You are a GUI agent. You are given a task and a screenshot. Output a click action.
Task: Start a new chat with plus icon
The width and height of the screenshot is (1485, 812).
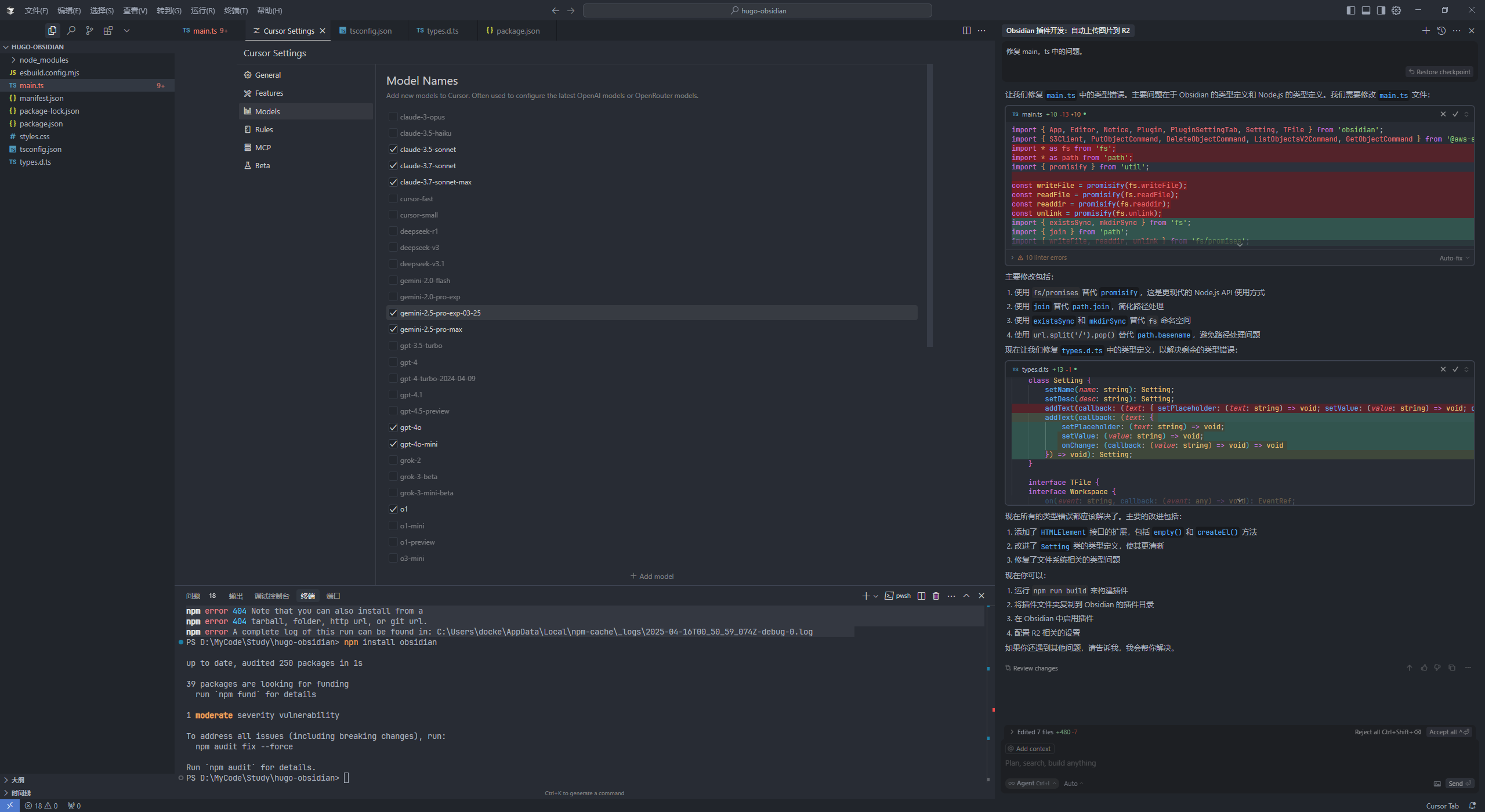point(1426,30)
